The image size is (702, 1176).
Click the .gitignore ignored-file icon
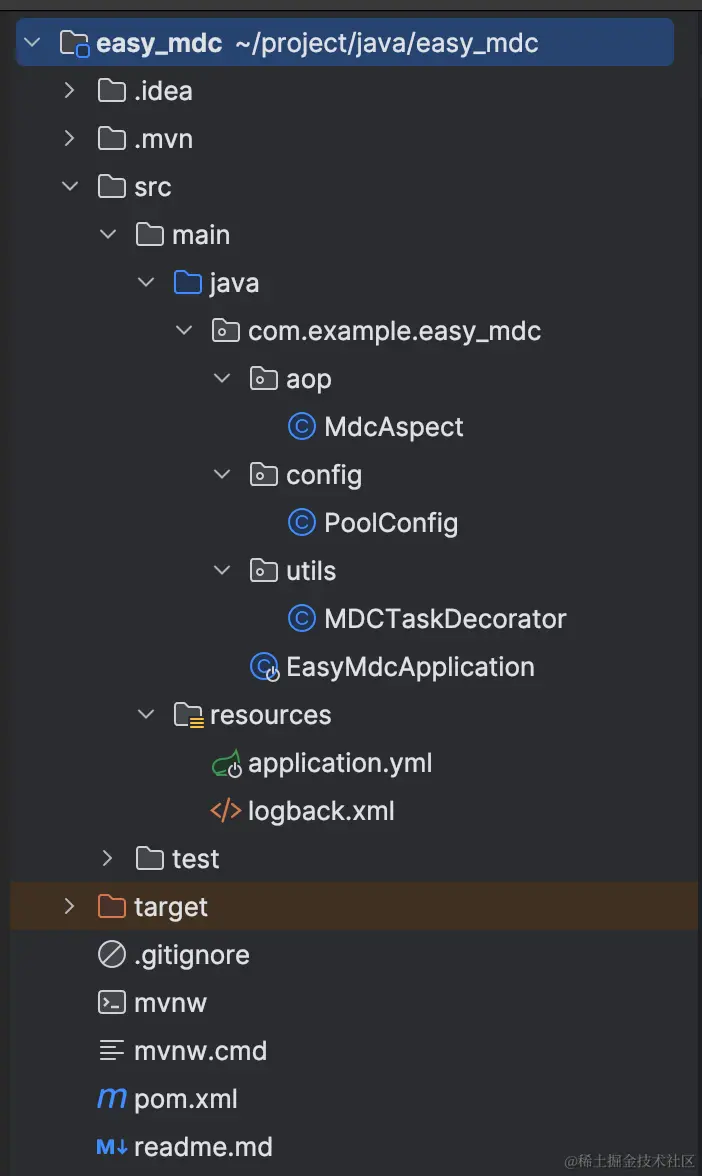click(112, 955)
